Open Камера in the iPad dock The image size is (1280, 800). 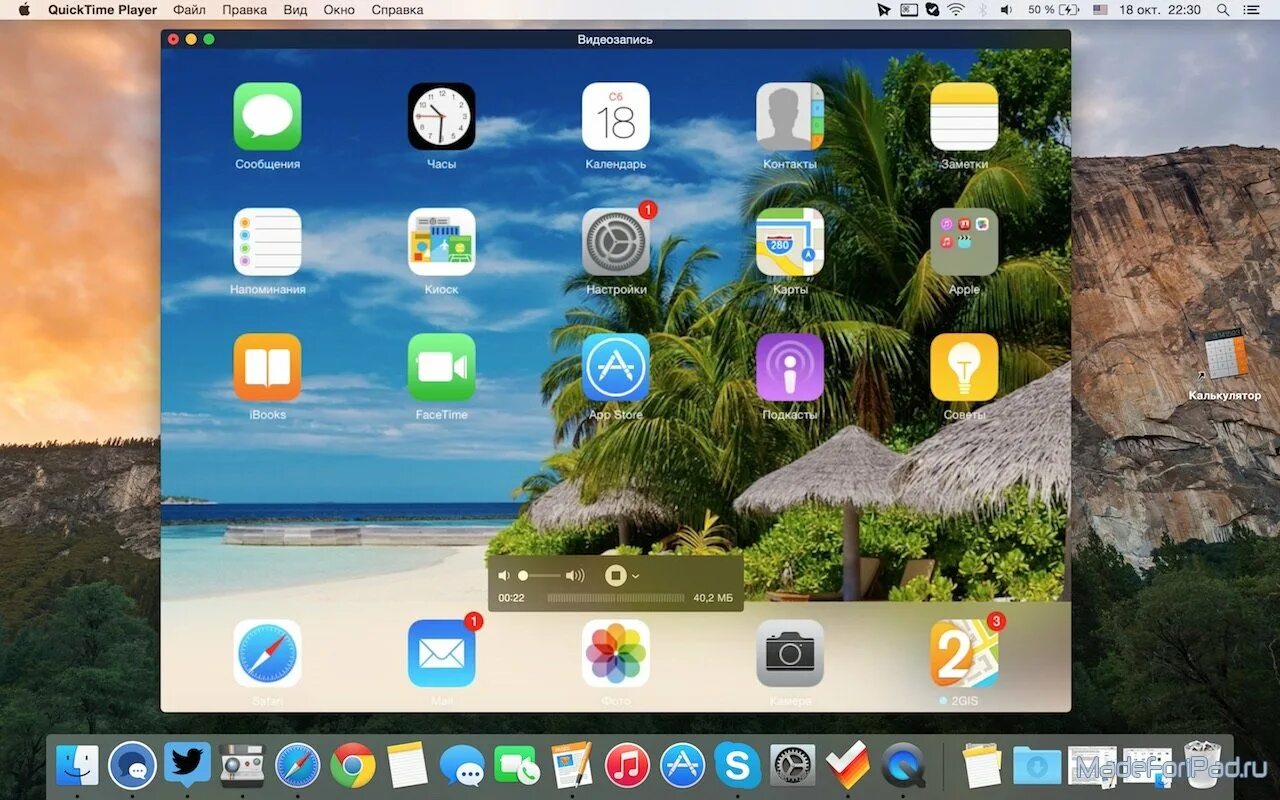(790, 653)
